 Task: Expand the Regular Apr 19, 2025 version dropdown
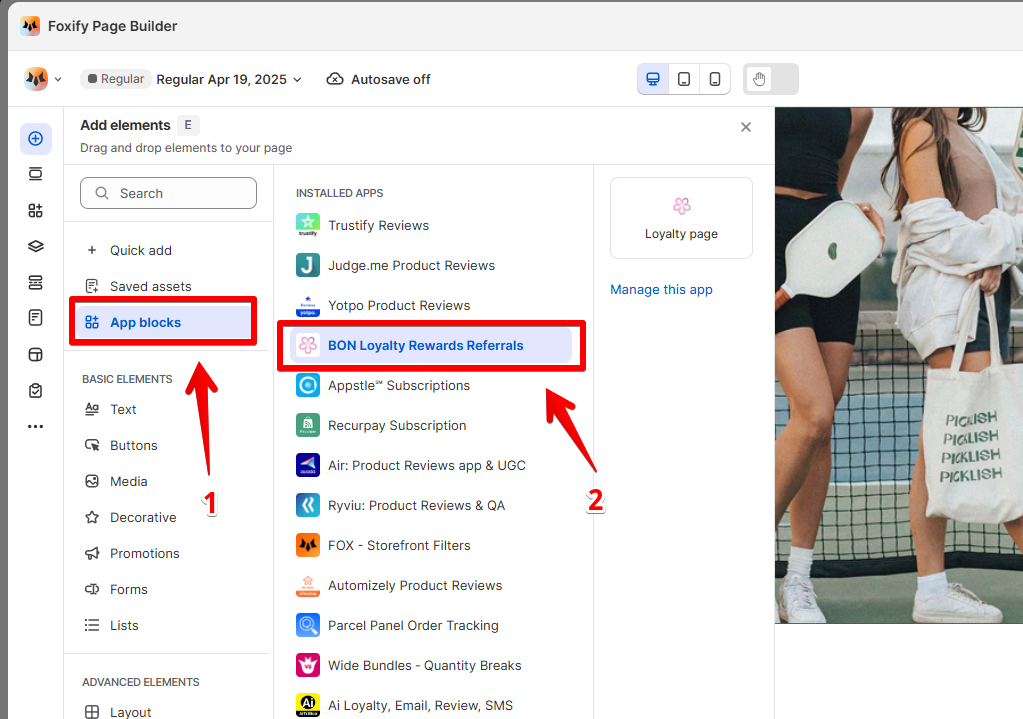pos(229,79)
